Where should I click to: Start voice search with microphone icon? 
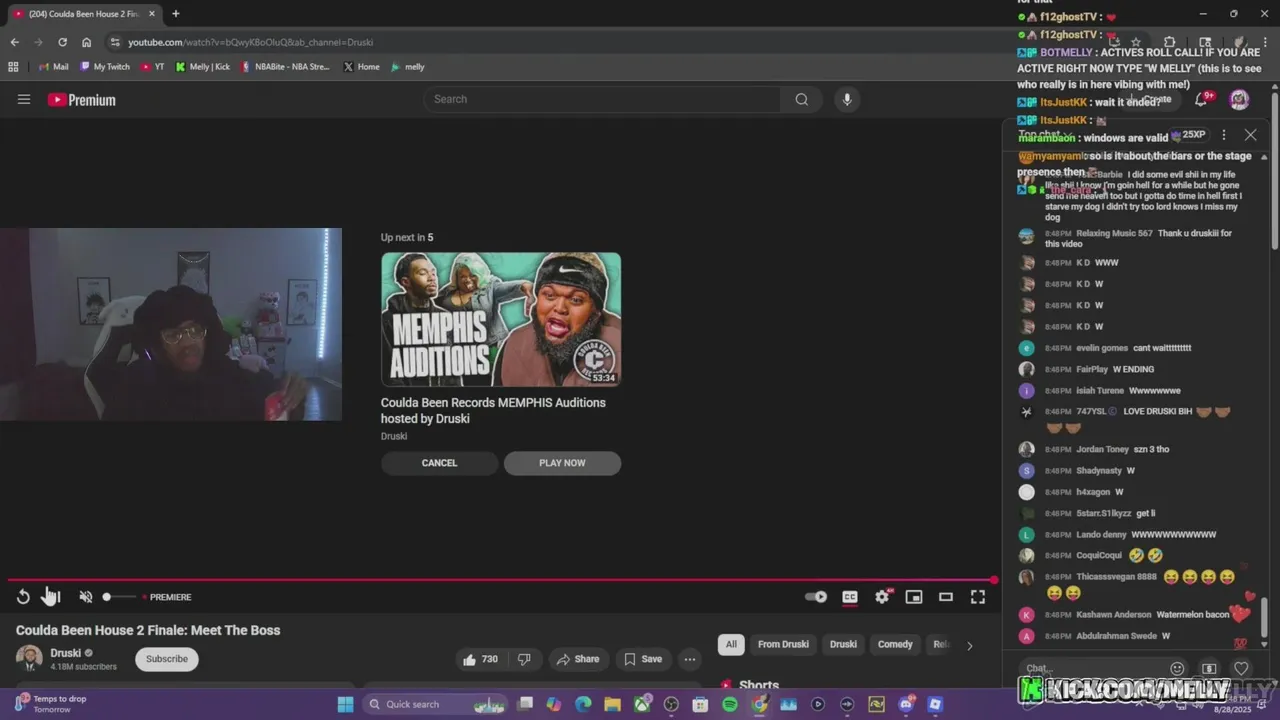pos(847,99)
